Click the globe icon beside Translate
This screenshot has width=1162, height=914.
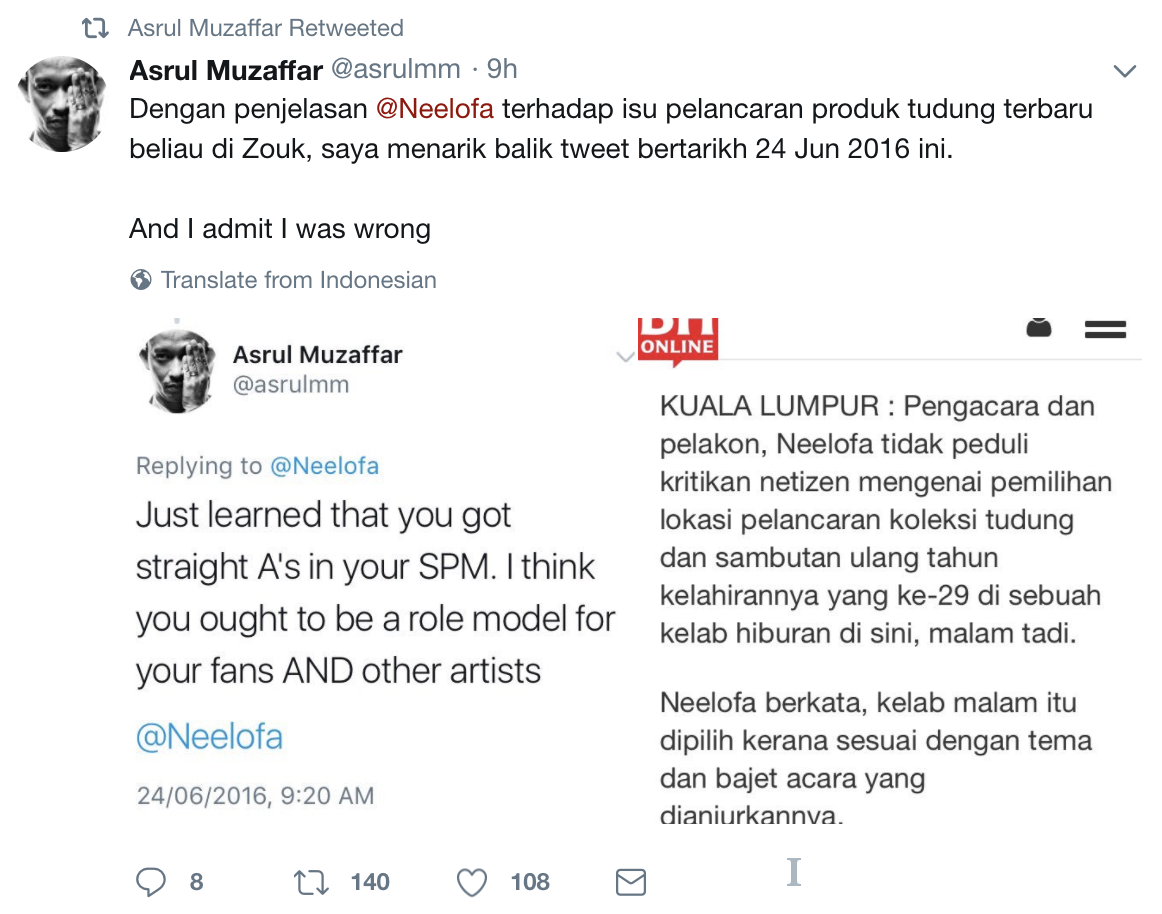[141, 280]
